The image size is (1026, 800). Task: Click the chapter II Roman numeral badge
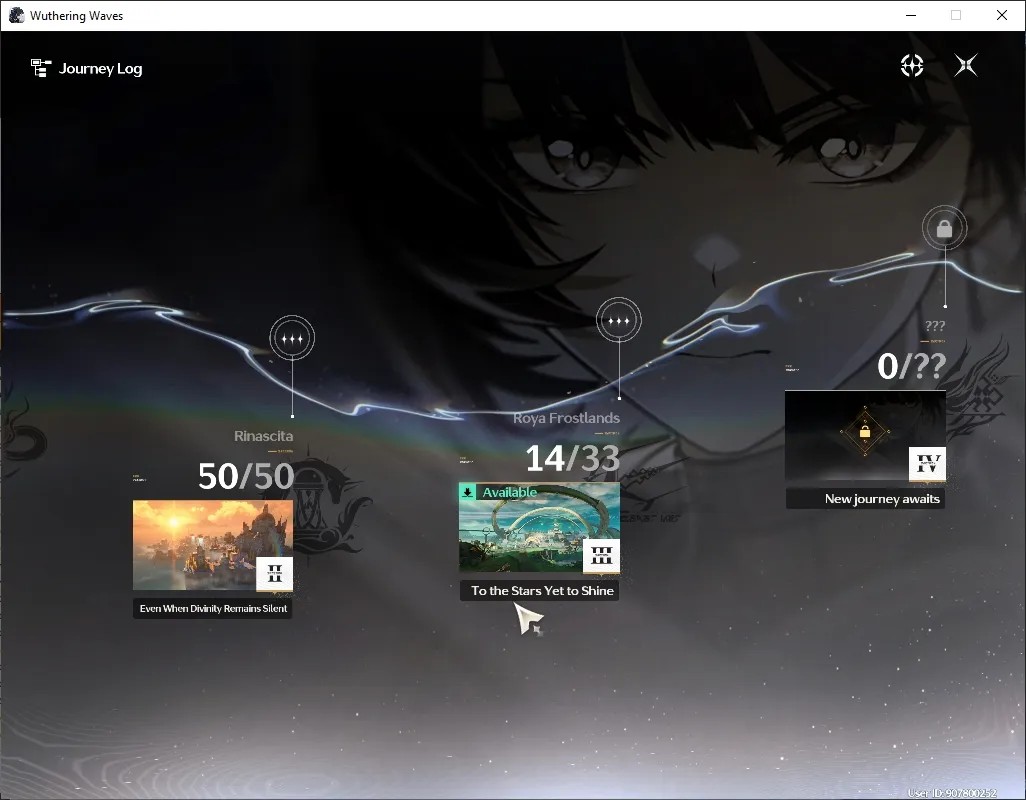[x=274, y=574]
